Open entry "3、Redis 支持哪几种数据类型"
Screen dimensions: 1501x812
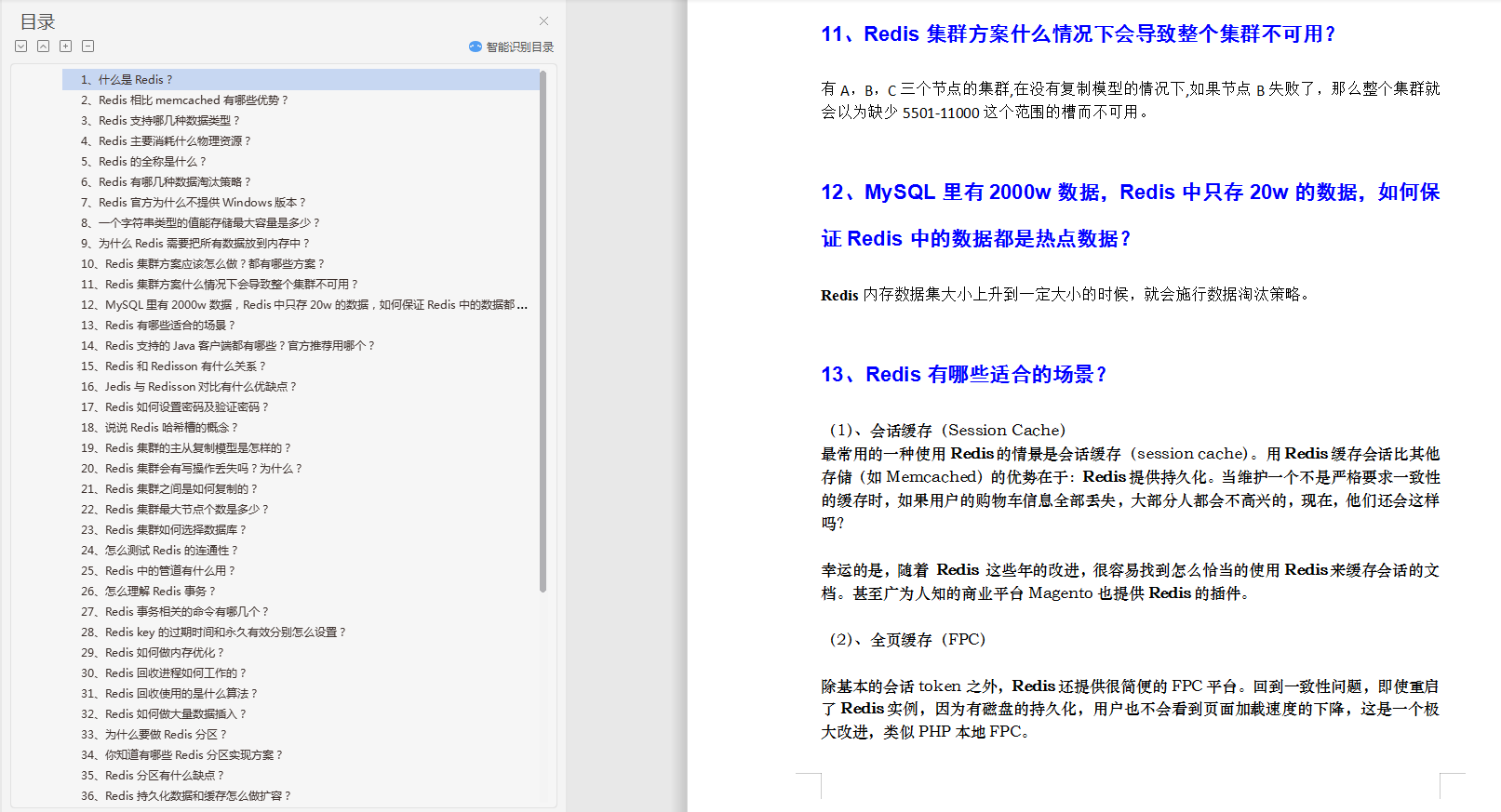(160, 121)
